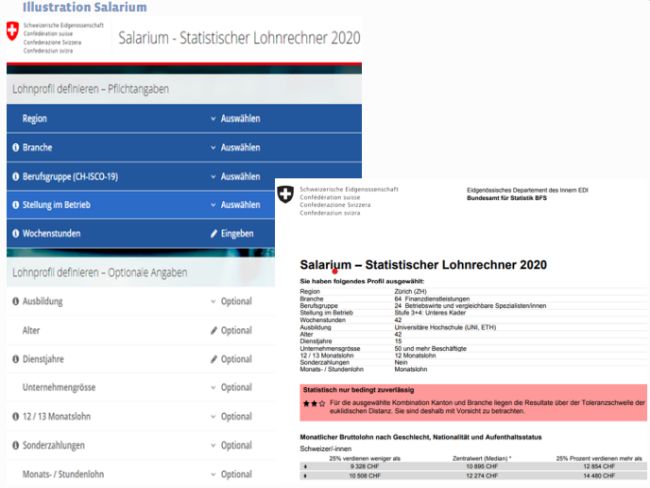Screen dimensions: 650x488
Task: Click the info icon beside Branche
Action: (15, 147)
